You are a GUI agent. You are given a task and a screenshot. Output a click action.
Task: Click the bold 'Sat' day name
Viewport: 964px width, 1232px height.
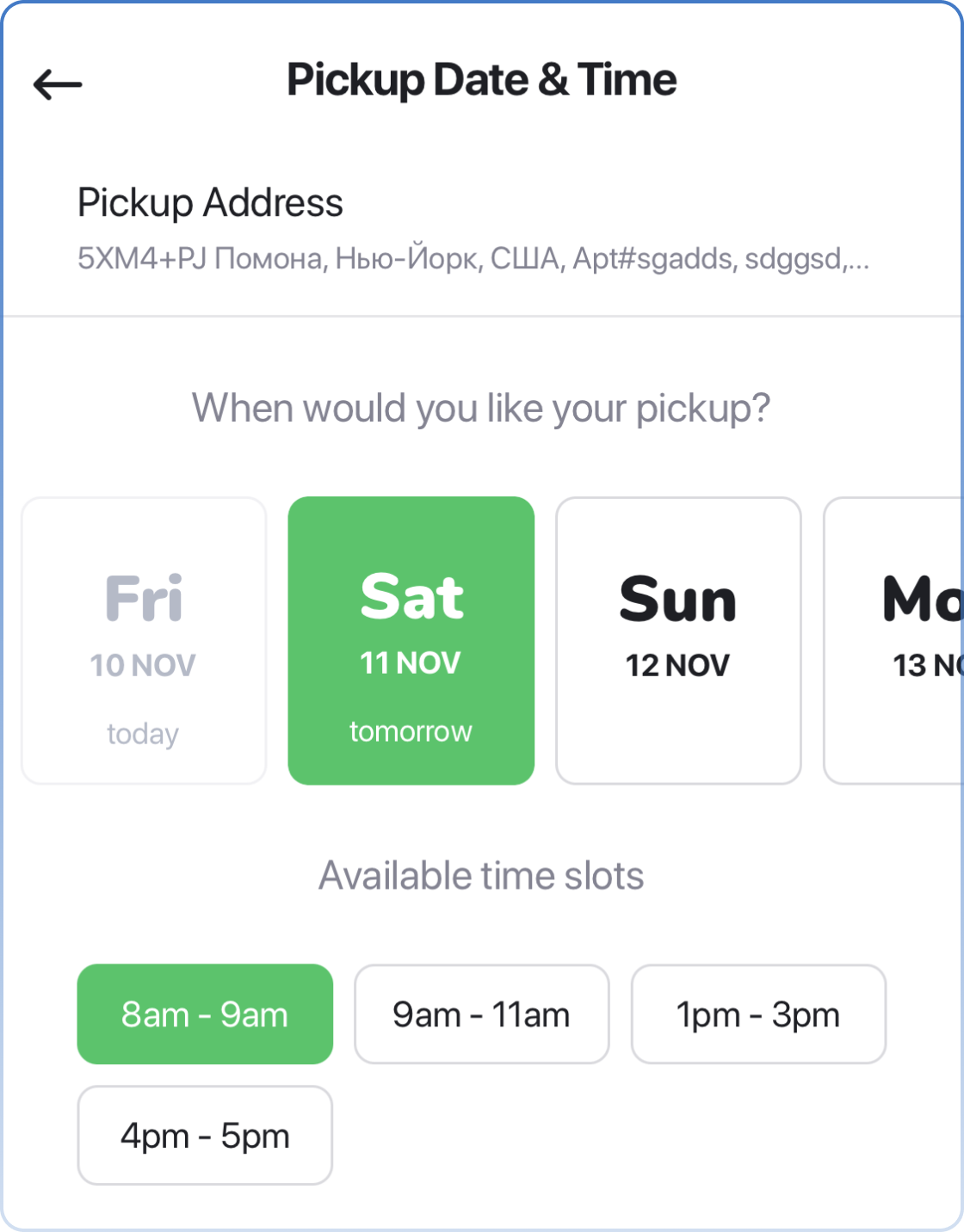411,597
